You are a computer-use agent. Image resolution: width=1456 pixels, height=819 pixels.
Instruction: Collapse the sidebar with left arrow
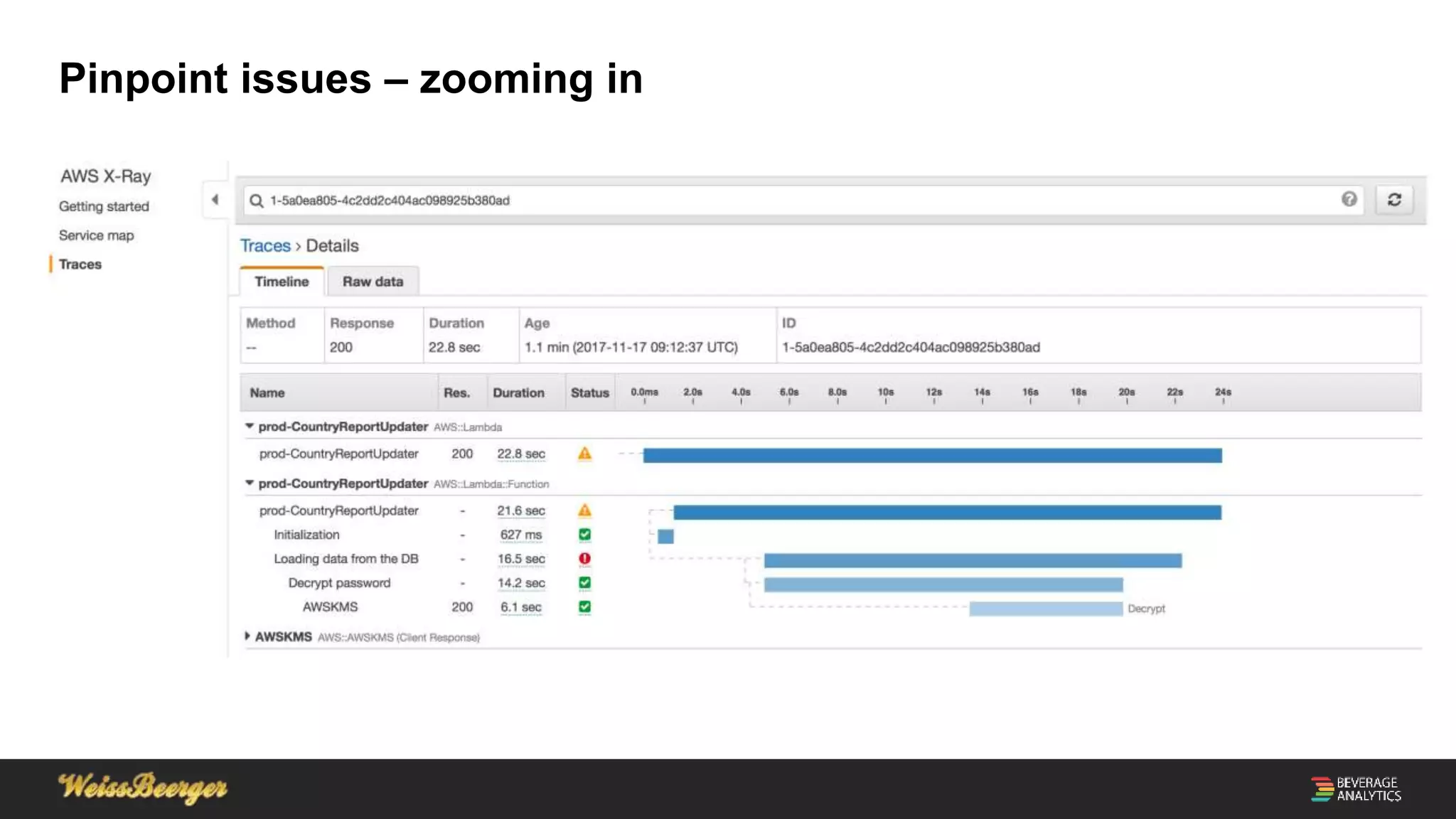(215, 200)
